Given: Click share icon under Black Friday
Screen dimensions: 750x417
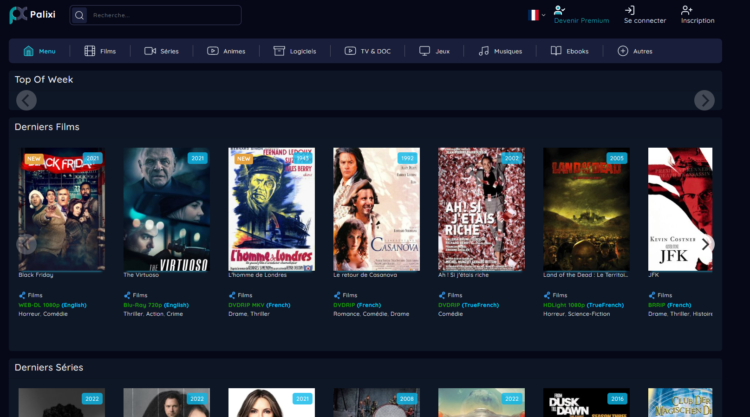Looking at the screenshot, I should pos(22,296).
